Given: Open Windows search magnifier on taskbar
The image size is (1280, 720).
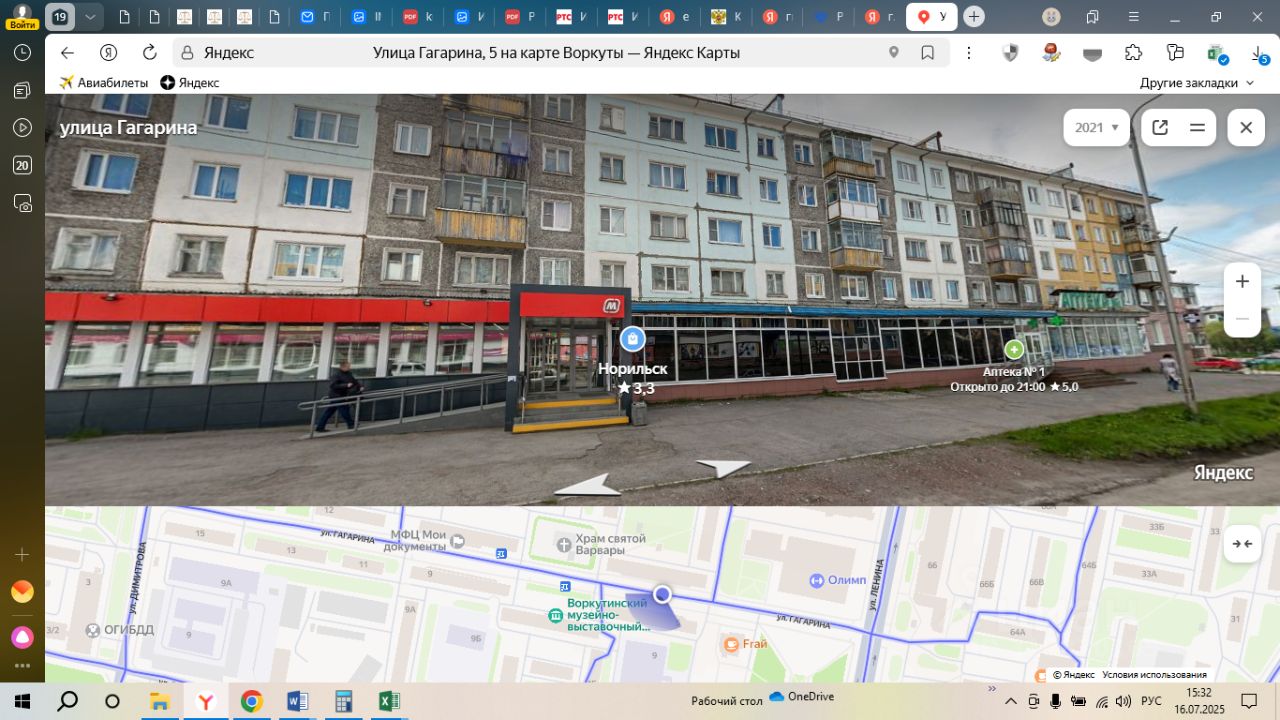Looking at the screenshot, I should coord(67,701).
